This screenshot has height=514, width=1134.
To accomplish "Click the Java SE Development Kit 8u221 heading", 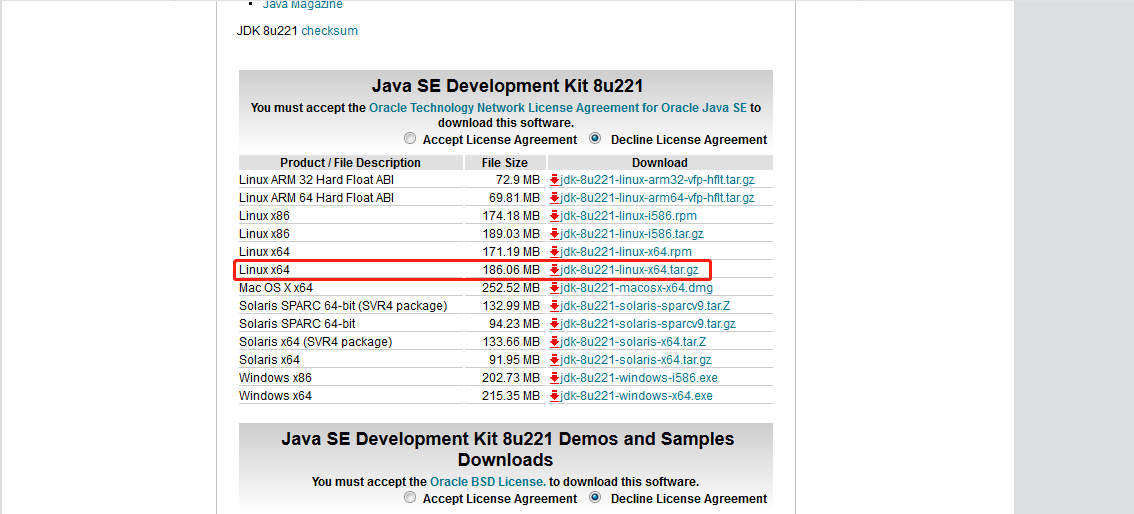I will point(507,87).
